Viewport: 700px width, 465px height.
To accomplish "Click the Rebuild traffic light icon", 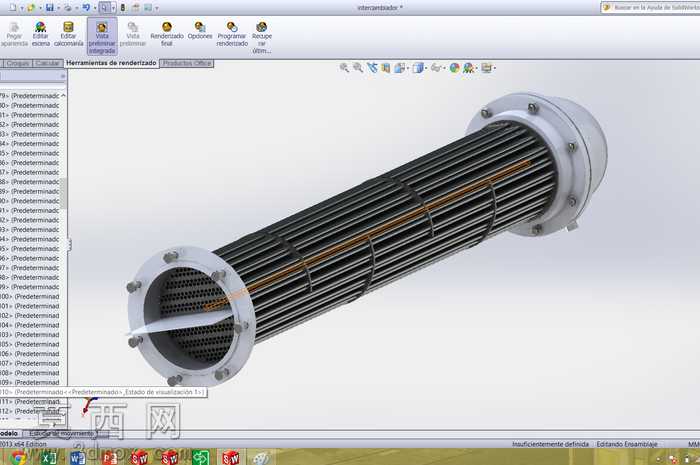I will tap(123, 8).
